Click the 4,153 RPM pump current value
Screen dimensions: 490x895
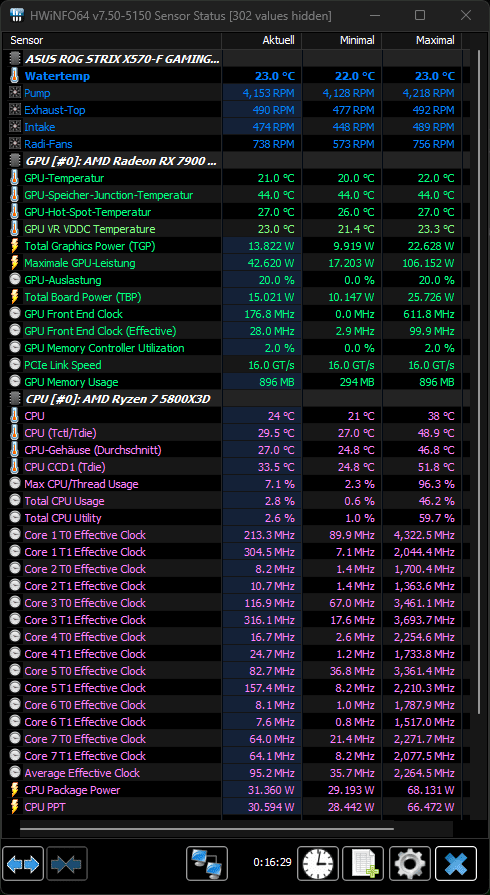click(x=268, y=93)
